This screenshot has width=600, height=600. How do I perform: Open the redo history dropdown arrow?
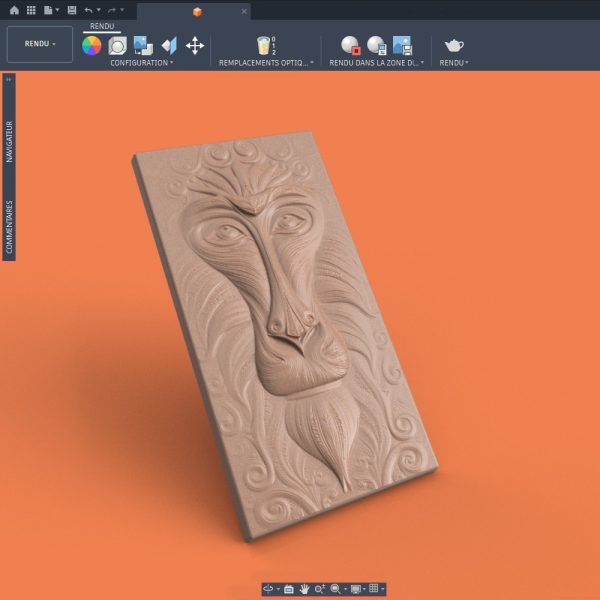click(x=122, y=10)
